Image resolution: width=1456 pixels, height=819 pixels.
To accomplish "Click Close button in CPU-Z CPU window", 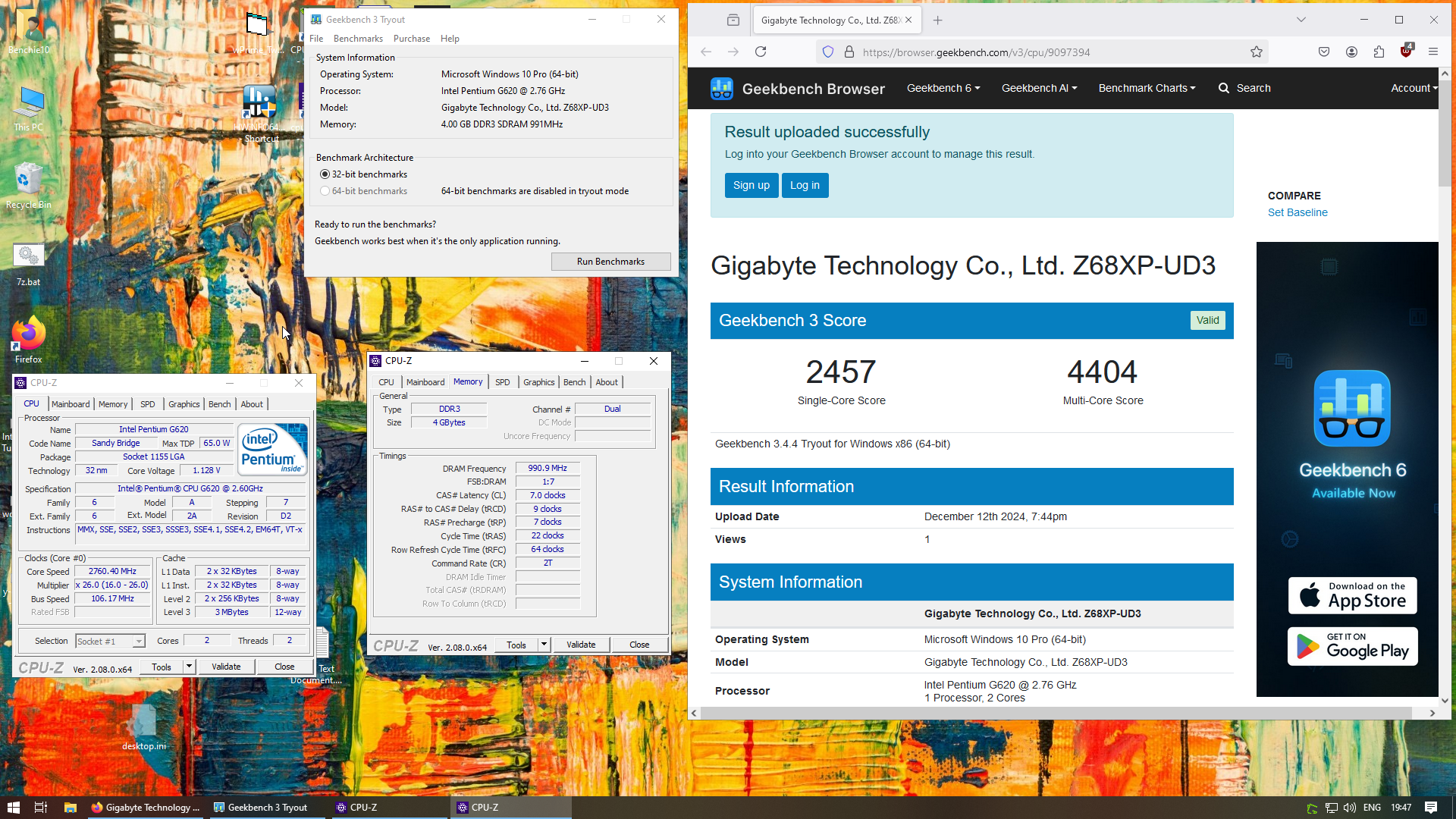I will [284, 667].
